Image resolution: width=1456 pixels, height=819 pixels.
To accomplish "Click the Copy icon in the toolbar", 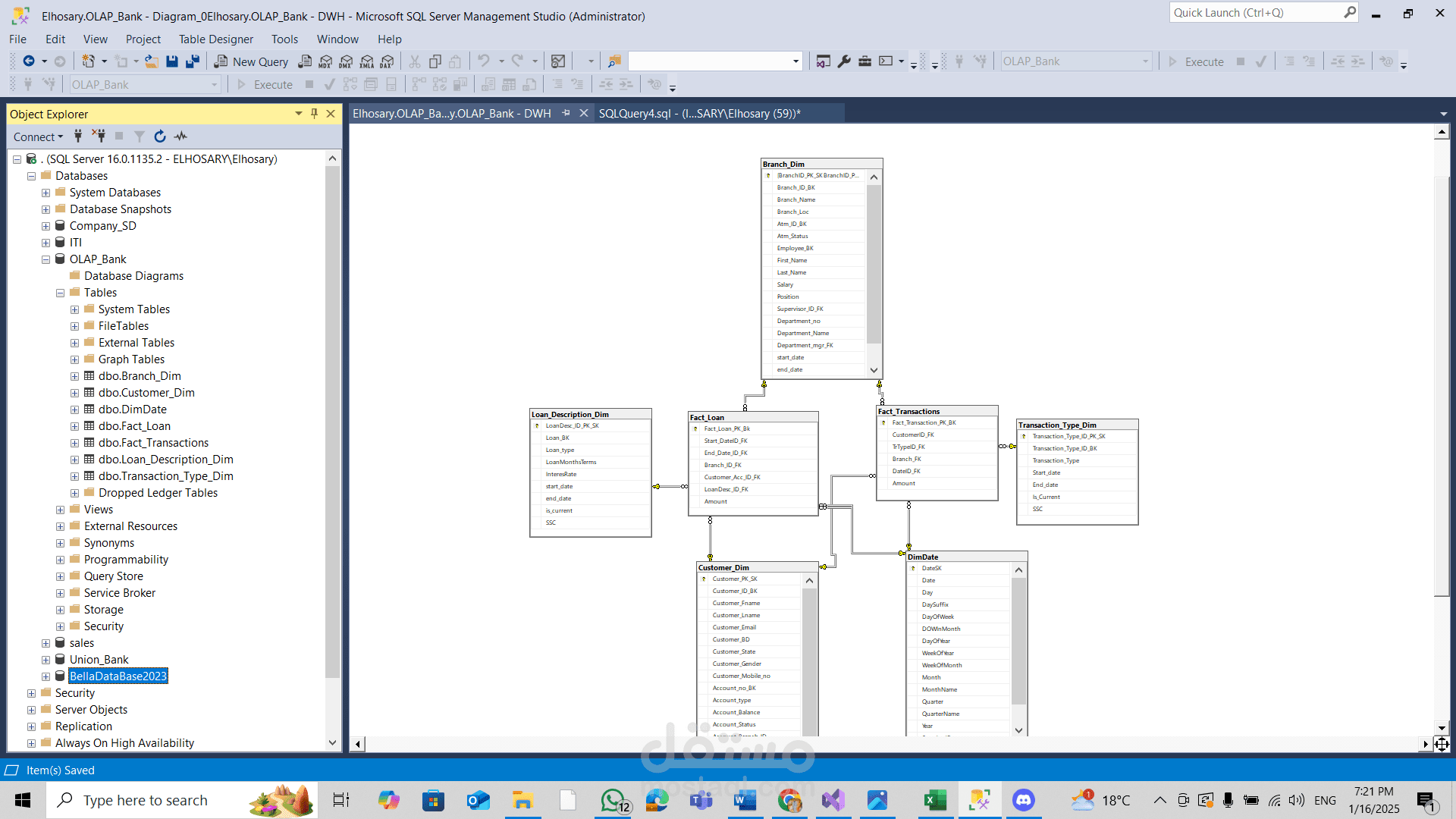I will [435, 61].
